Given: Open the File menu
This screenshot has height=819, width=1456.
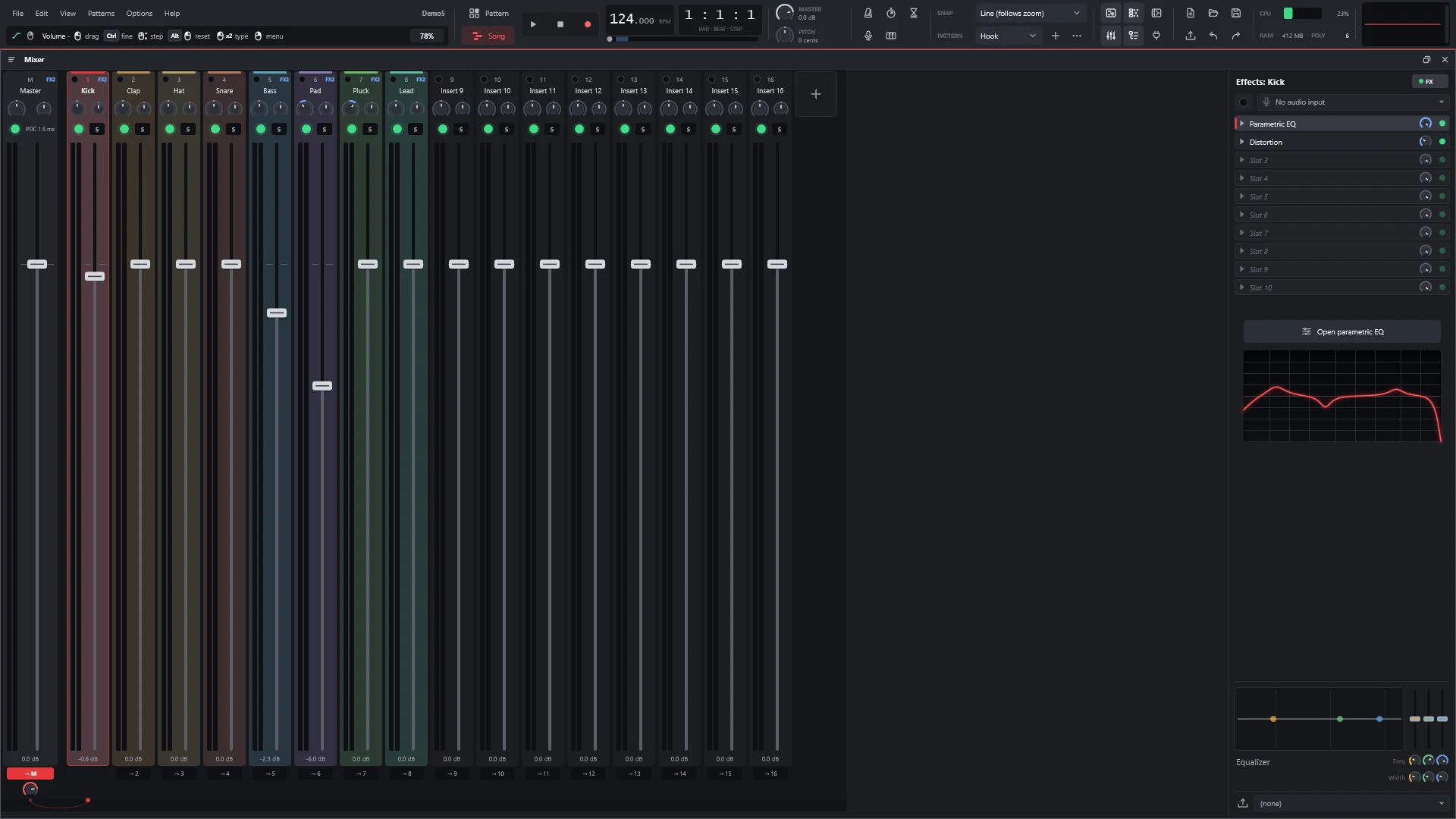Looking at the screenshot, I should coord(17,14).
